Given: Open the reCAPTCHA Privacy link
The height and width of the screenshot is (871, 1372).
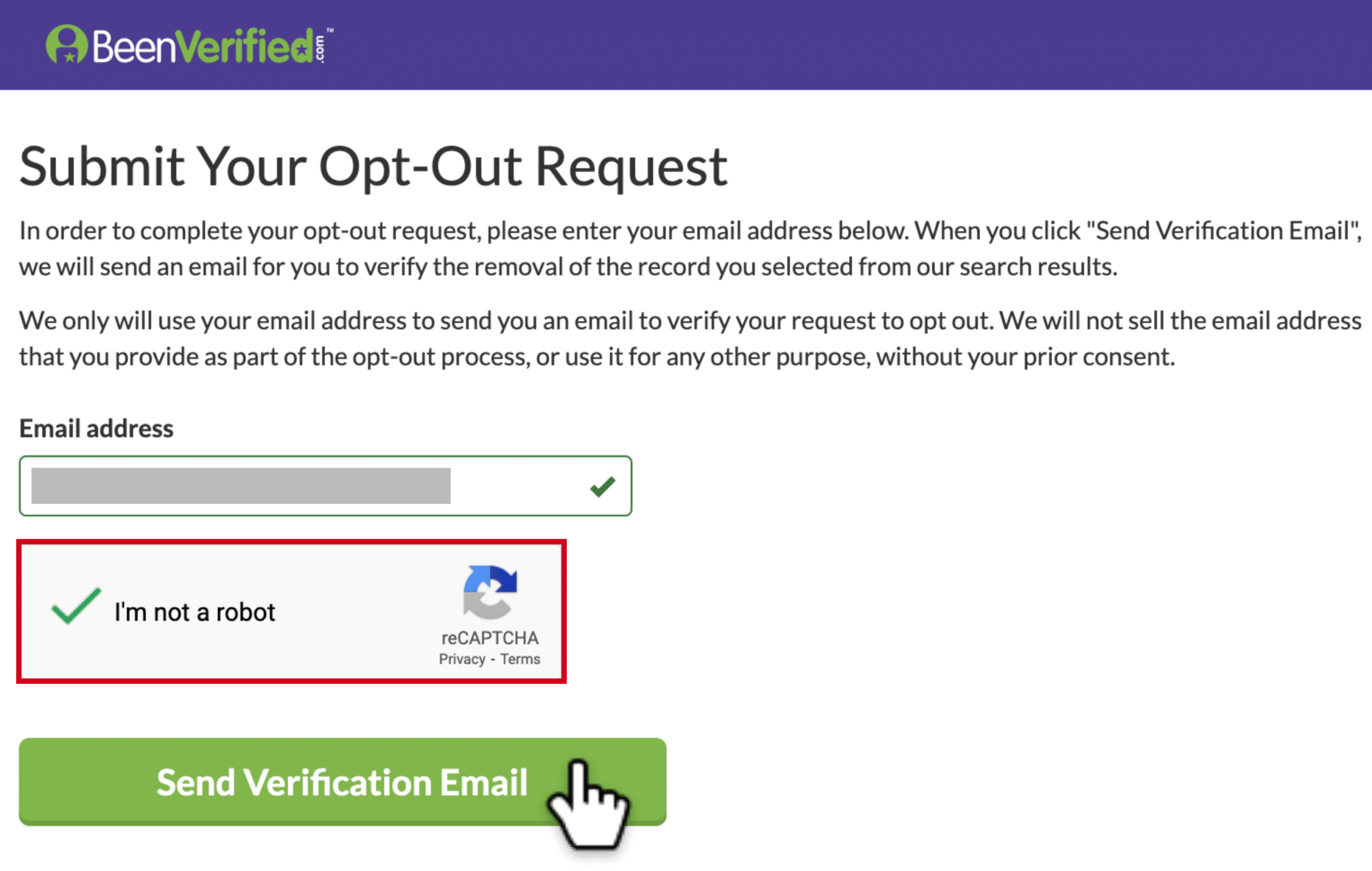Looking at the screenshot, I should tap(462, 659).
